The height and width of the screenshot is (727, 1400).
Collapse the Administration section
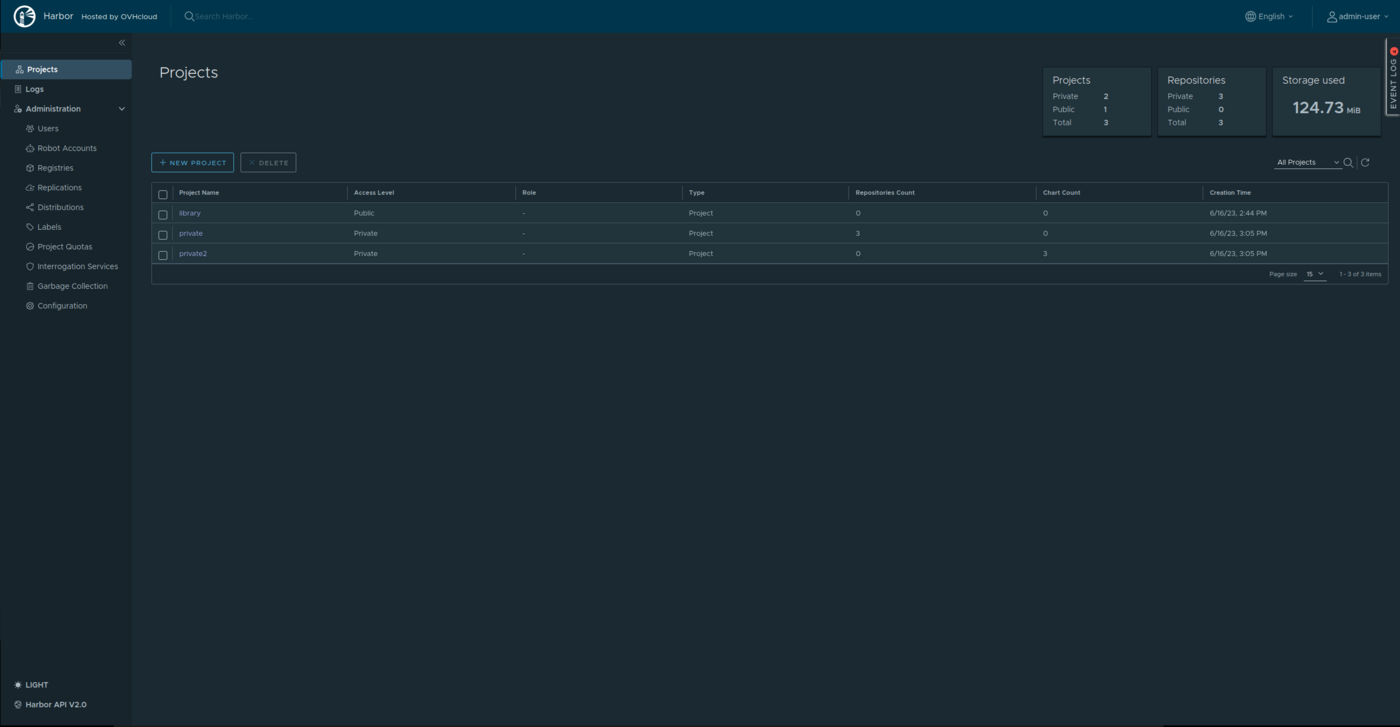(x=122, y=109)
